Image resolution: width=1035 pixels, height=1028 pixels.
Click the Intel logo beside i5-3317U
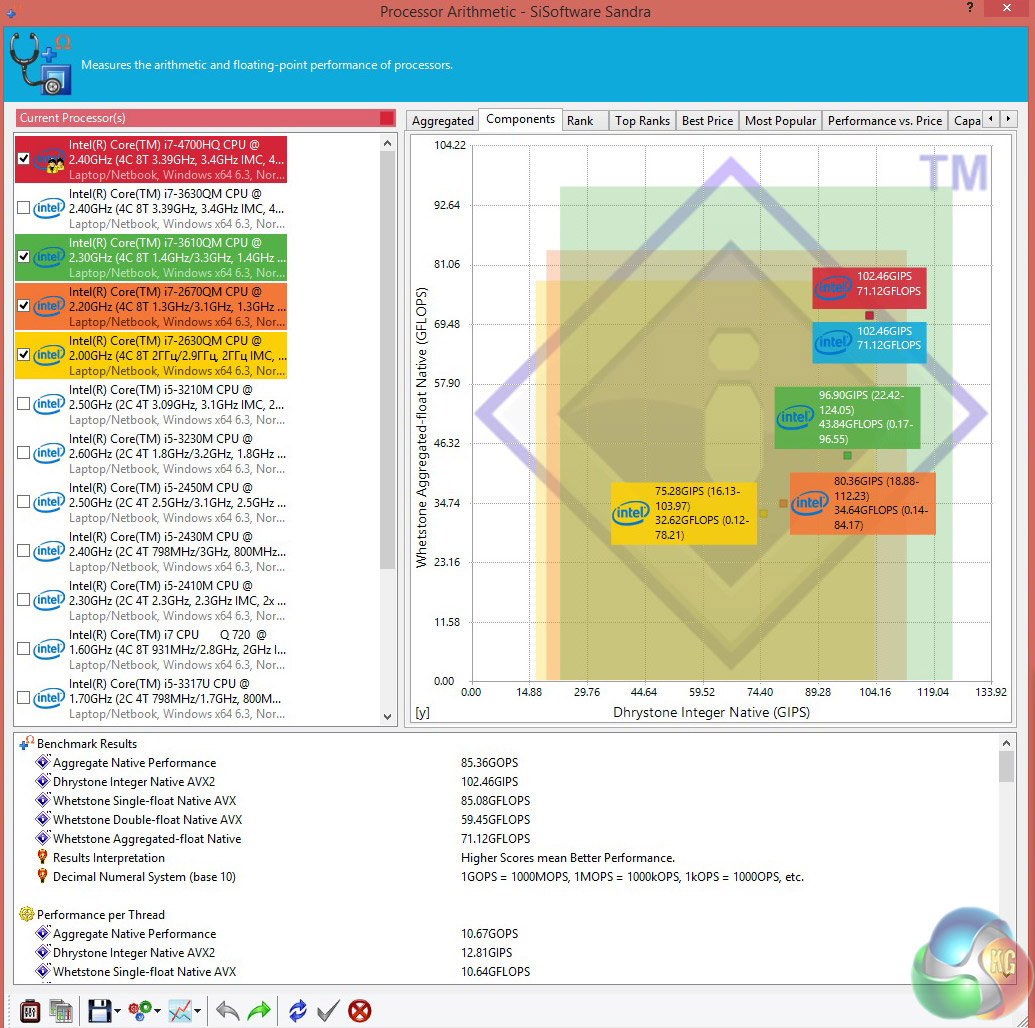click(49, 698)
